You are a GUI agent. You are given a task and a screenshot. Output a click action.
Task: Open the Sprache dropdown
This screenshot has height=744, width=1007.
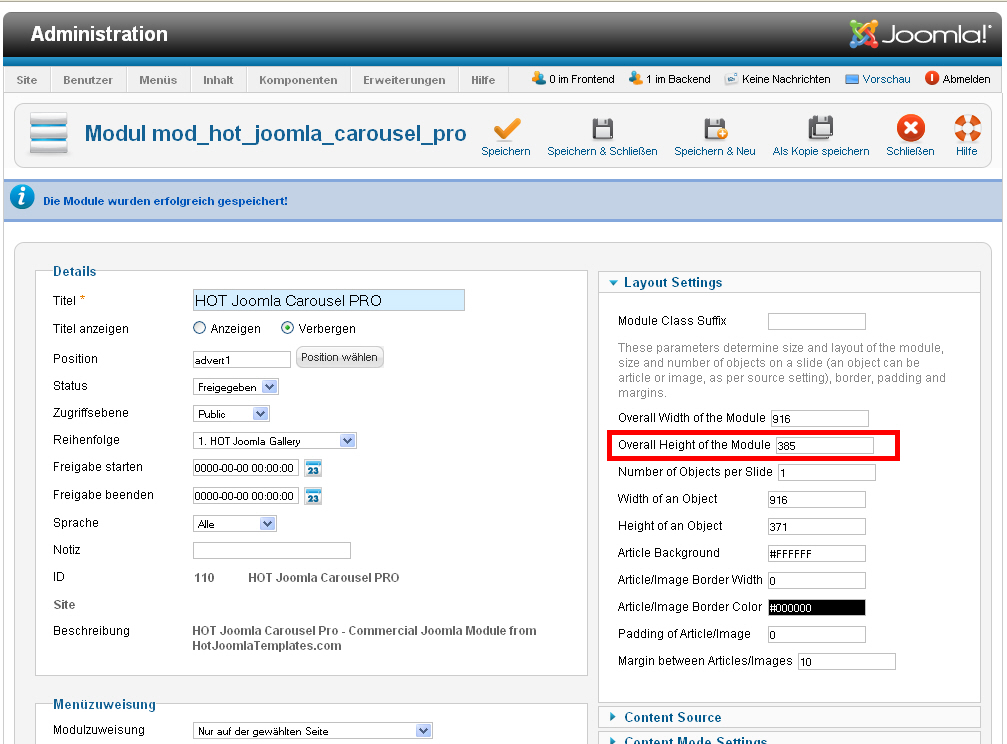[234, 524]
